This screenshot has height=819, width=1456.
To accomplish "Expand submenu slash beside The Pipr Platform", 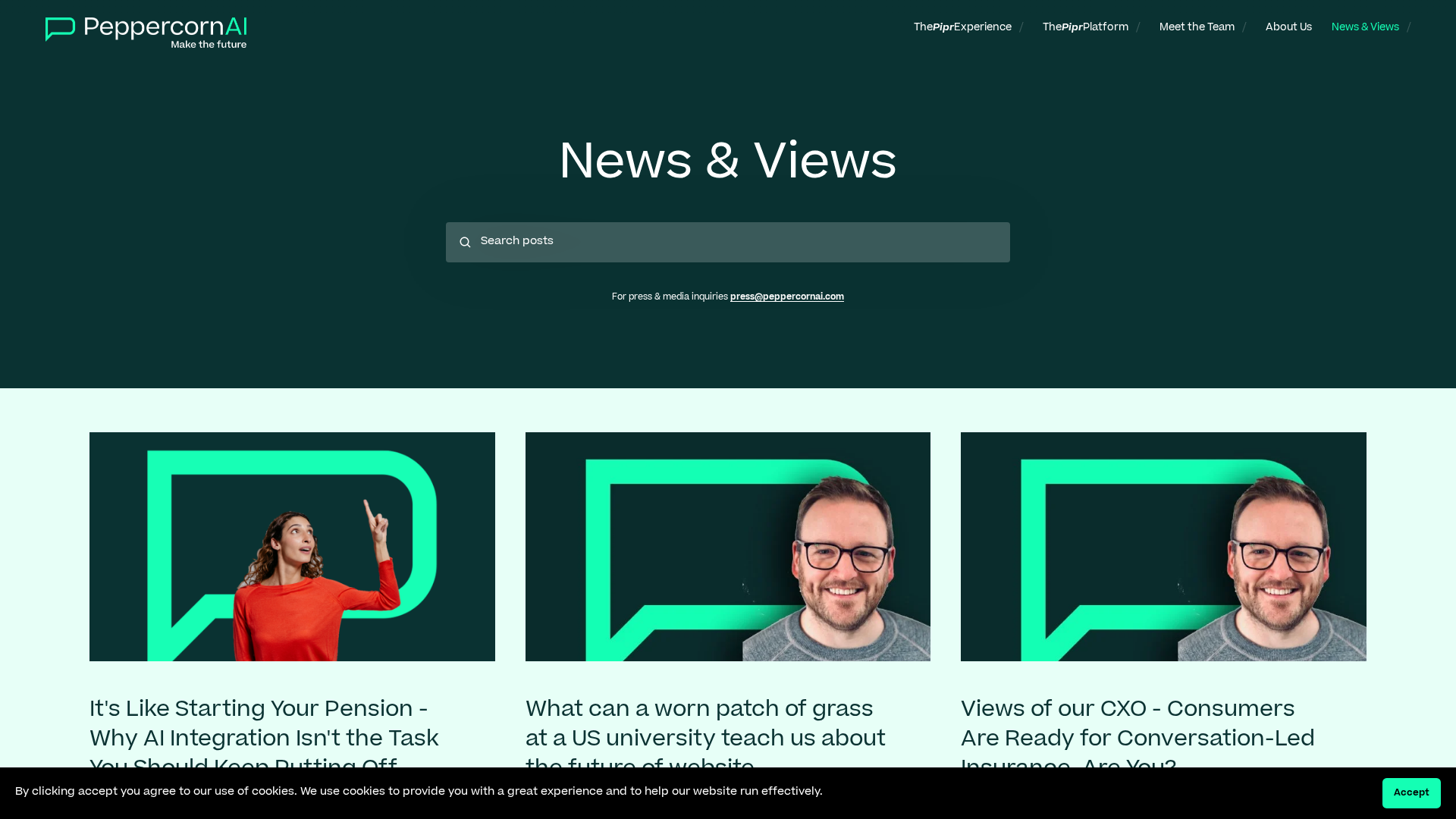I will coord(1137,28).
